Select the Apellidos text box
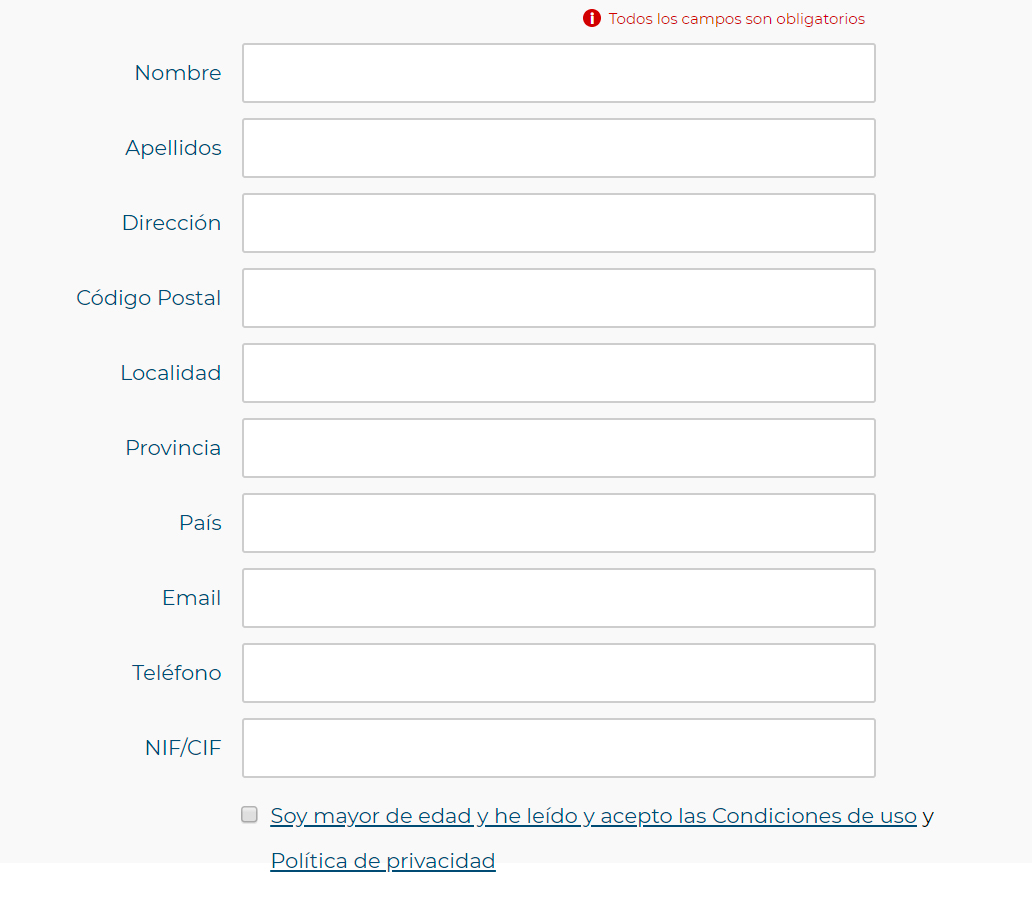1032x900 pixels. [x=559, y=148]
